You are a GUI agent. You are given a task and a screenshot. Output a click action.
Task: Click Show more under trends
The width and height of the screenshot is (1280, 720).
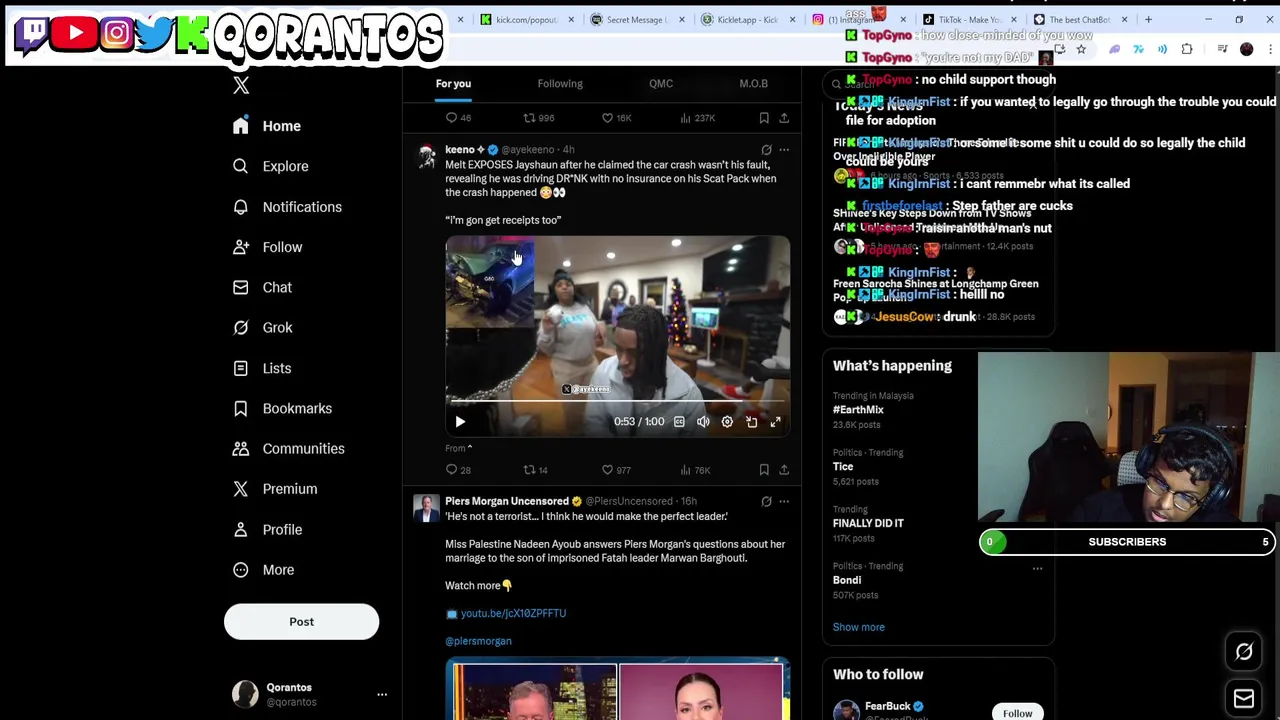(858, 627)
